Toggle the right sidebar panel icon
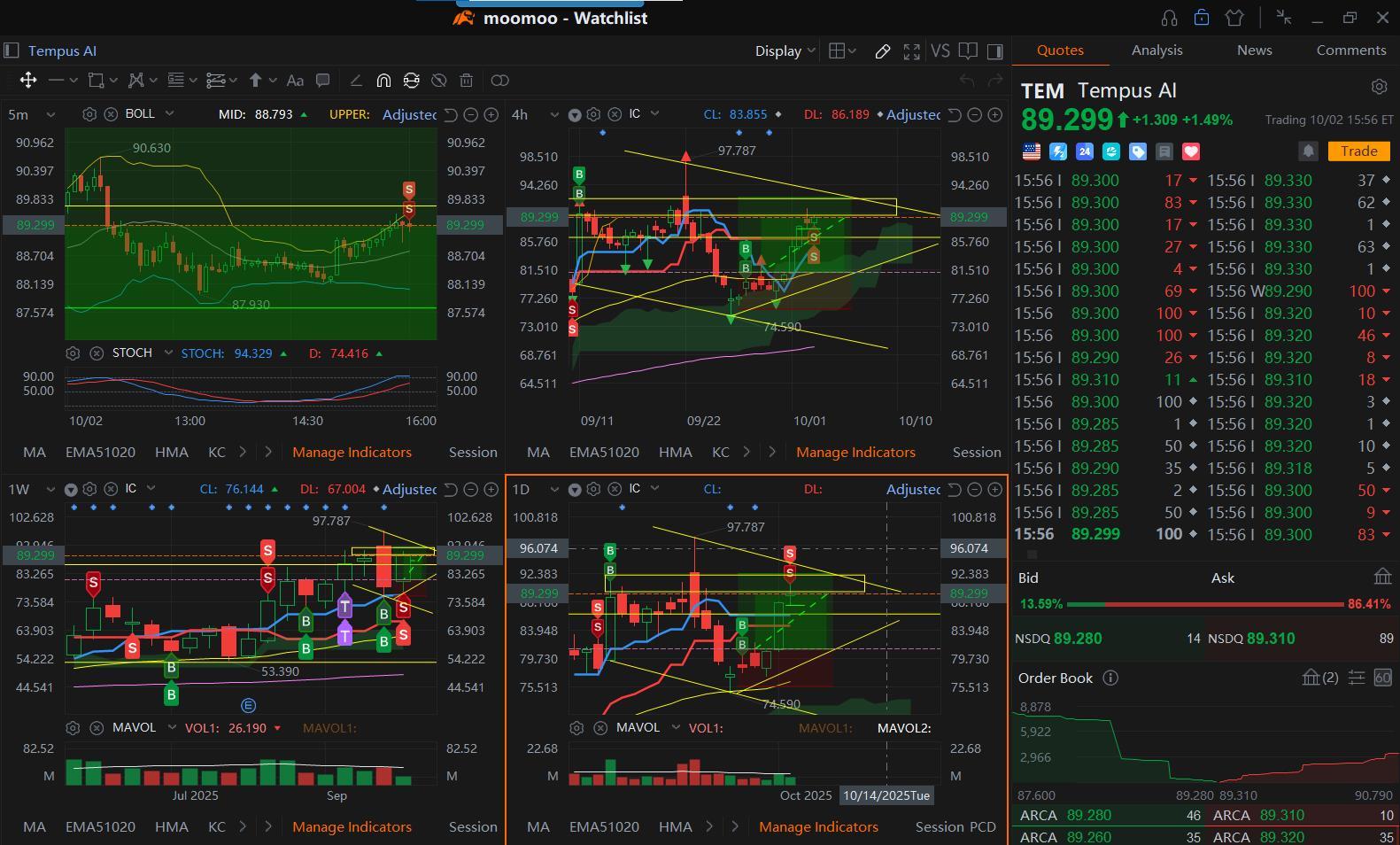The image size is (1400, 845). tap(994, 51)
